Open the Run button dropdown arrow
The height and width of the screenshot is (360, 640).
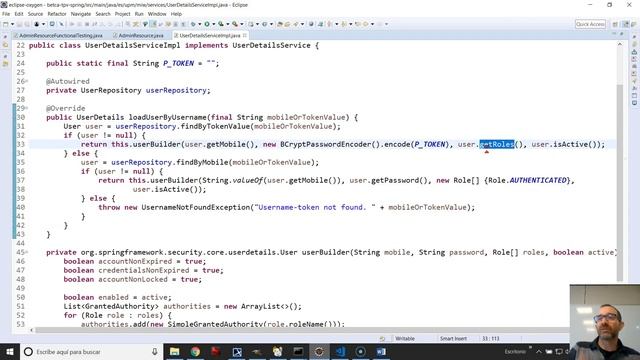[x=213, y=24]
